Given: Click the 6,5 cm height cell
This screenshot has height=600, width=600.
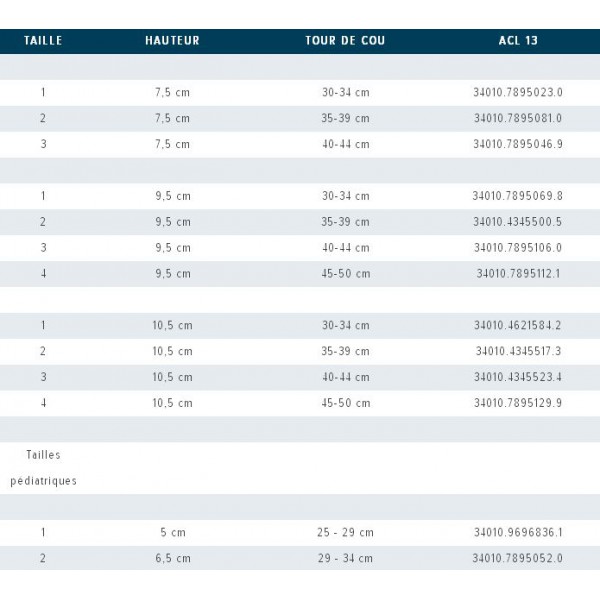Looking at the screenshot, I should click(173, 558).
